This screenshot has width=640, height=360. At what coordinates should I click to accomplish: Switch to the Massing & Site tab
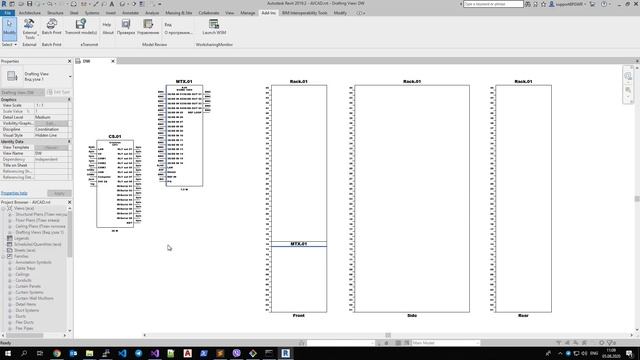178,13
